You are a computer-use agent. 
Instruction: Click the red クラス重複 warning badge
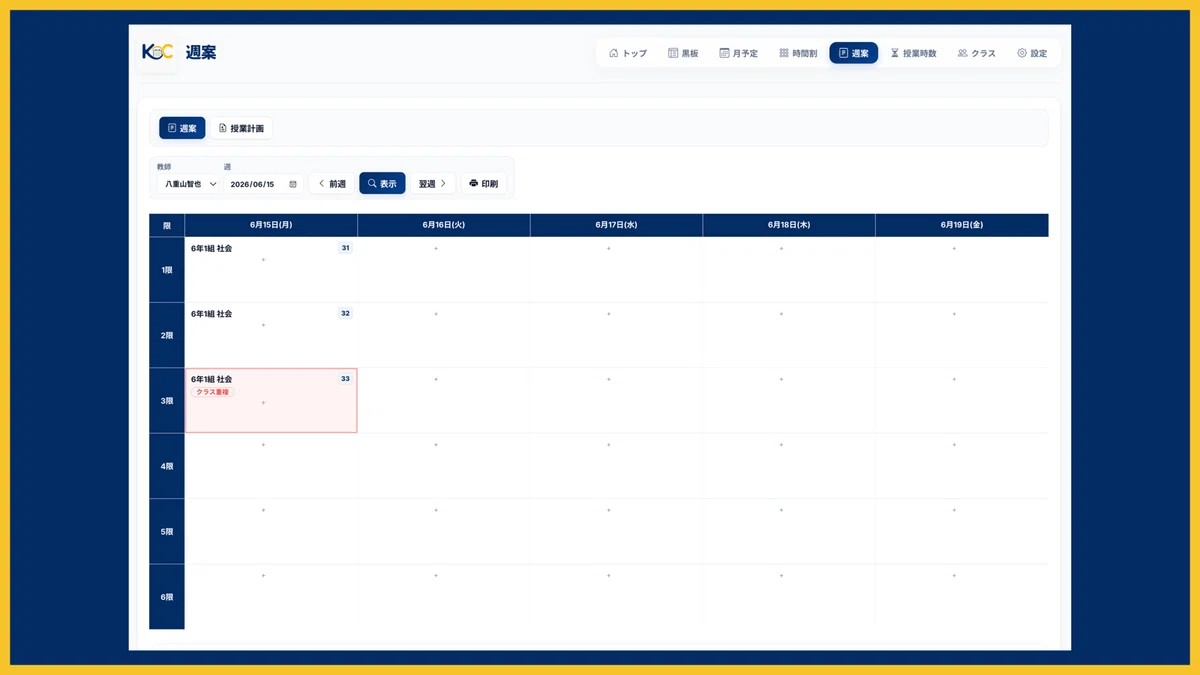coord(213,392)
